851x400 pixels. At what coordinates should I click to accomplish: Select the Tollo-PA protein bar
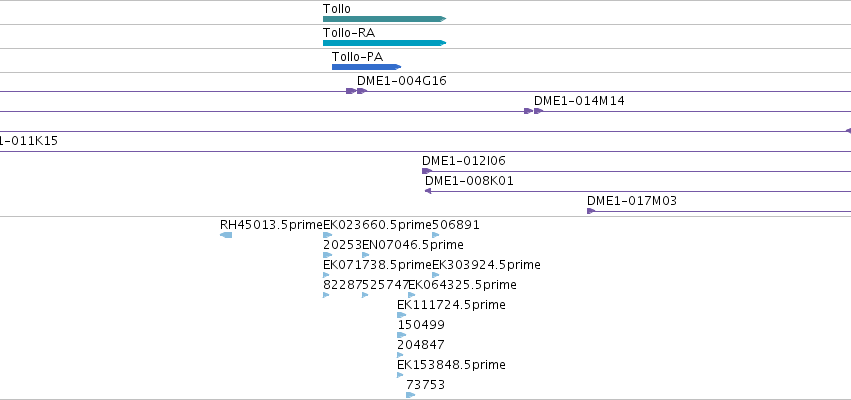(366, 67)
